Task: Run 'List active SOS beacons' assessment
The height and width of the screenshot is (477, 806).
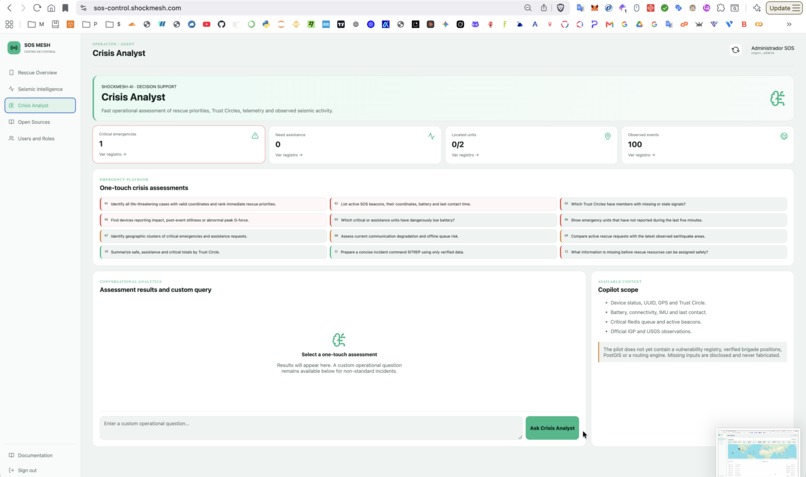Action: click(x=443, y=204)
